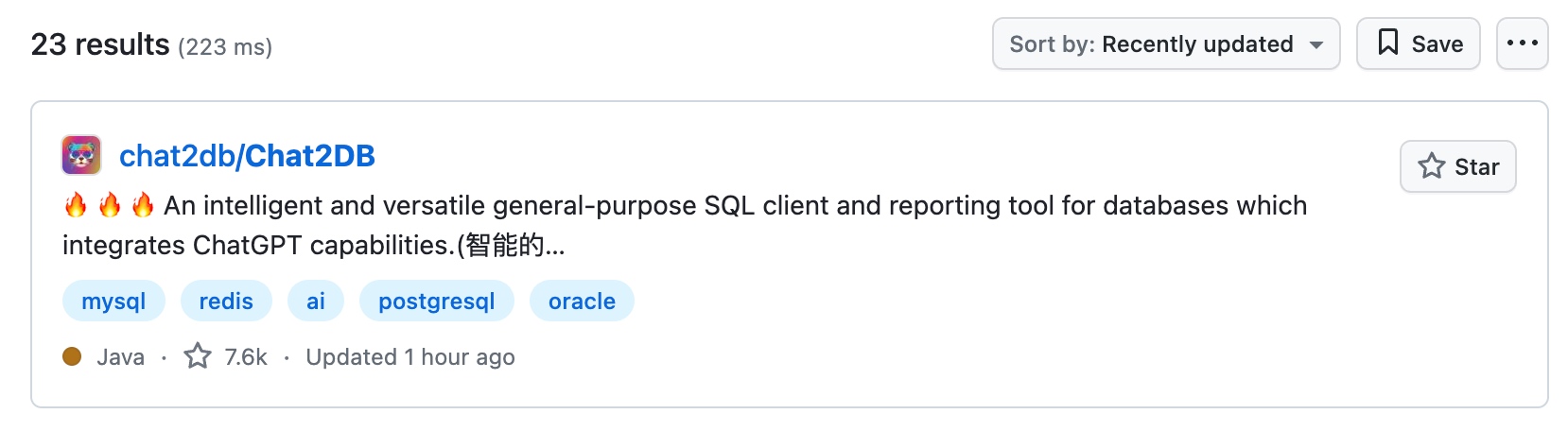Open the three-dot more options menu
The width and height of the screenshot is (1568, 431).
[x=1522, y=43]
